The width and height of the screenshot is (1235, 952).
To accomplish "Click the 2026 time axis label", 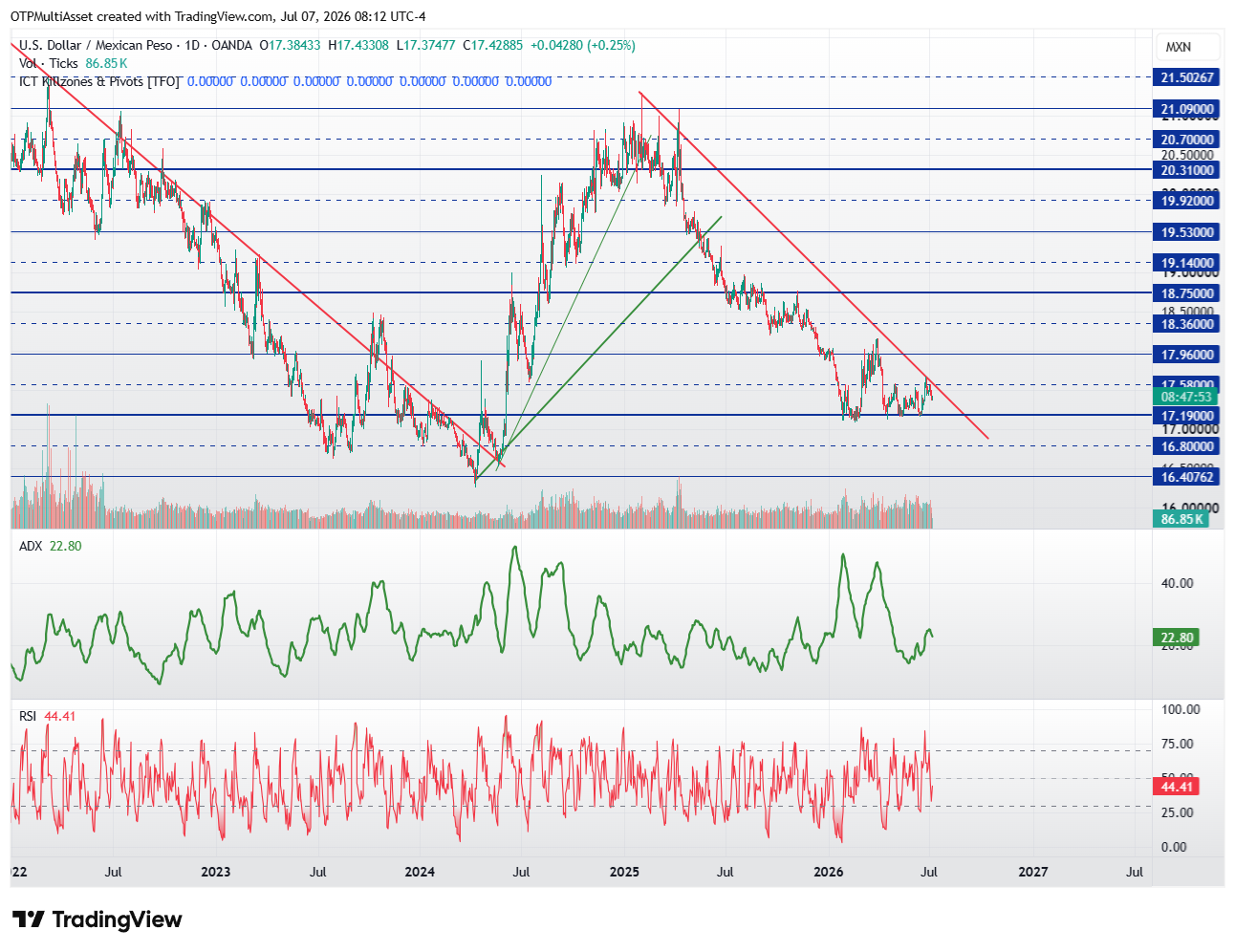I will click(828, 872).
